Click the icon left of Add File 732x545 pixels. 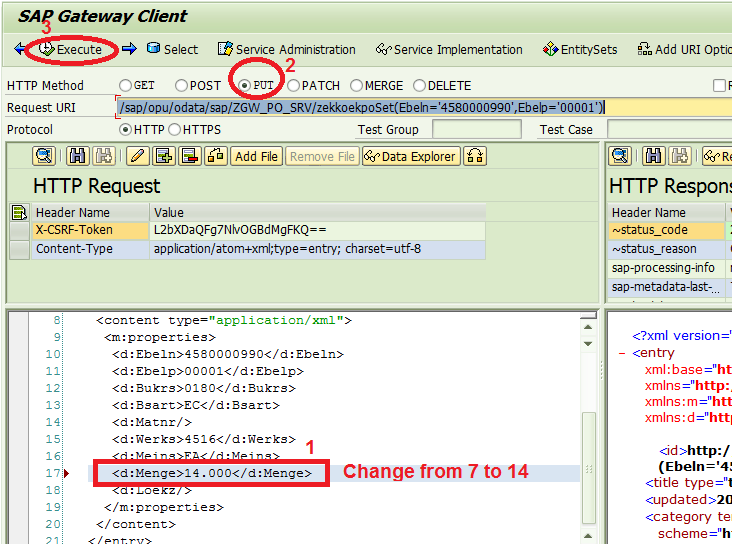tap(216, 156)
